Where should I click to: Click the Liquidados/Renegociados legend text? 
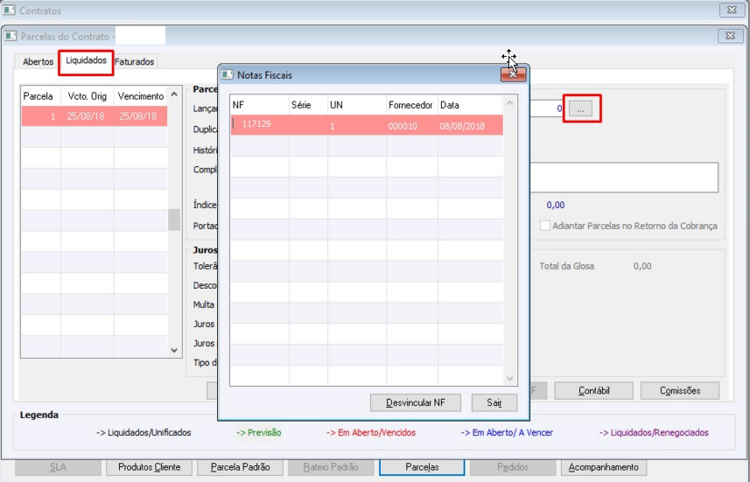(x=654, y=433)
